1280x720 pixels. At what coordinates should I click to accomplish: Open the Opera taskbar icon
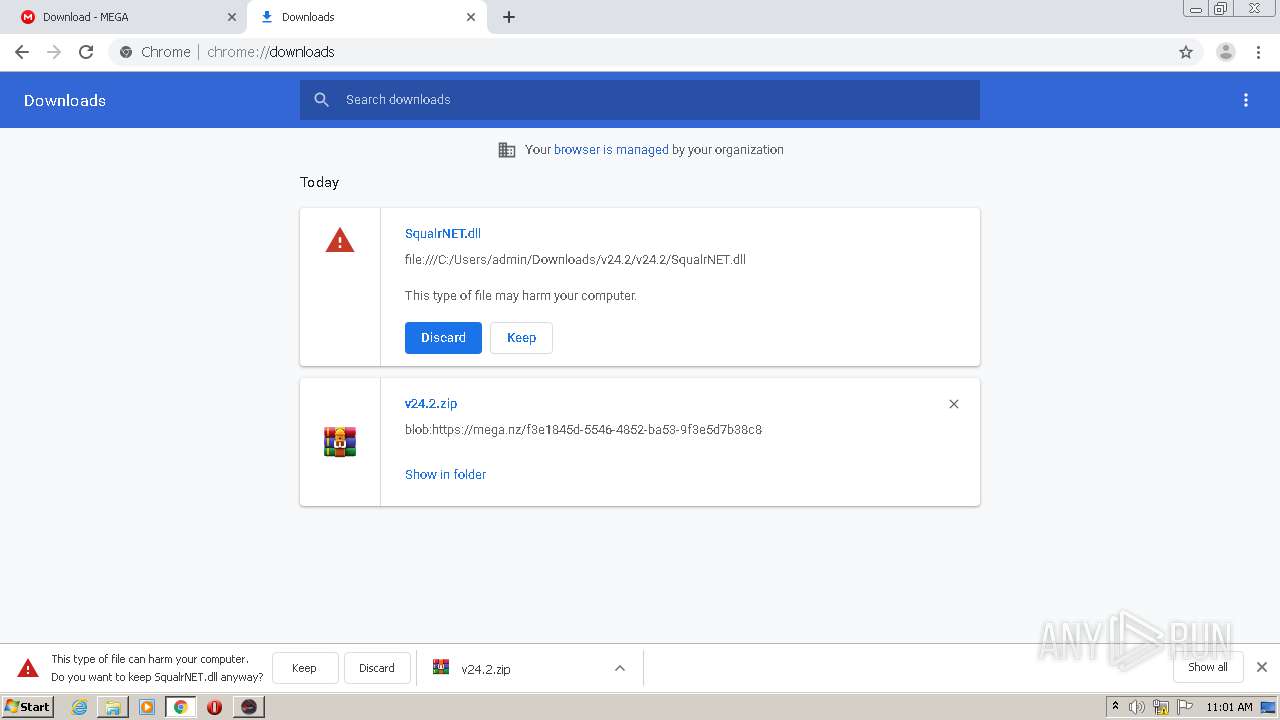click(x=214, y=707)
